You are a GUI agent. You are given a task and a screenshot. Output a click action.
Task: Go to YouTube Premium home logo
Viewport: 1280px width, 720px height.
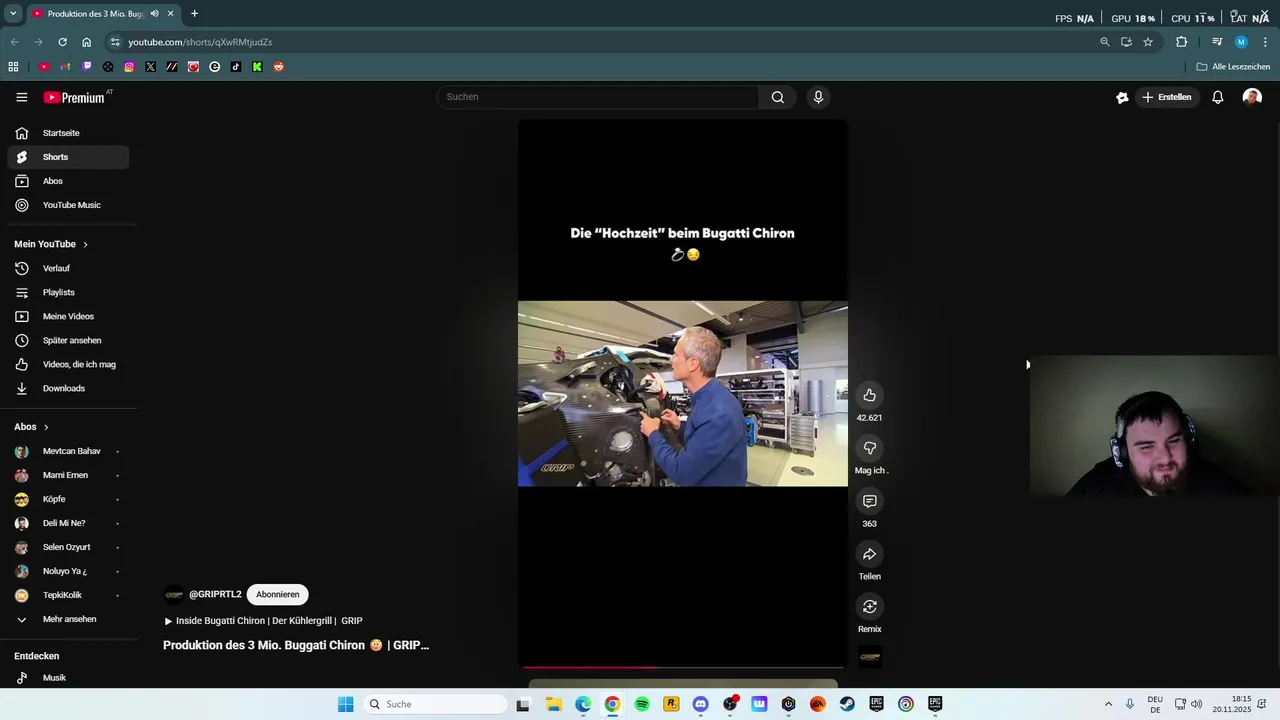[x=74, y=97]
